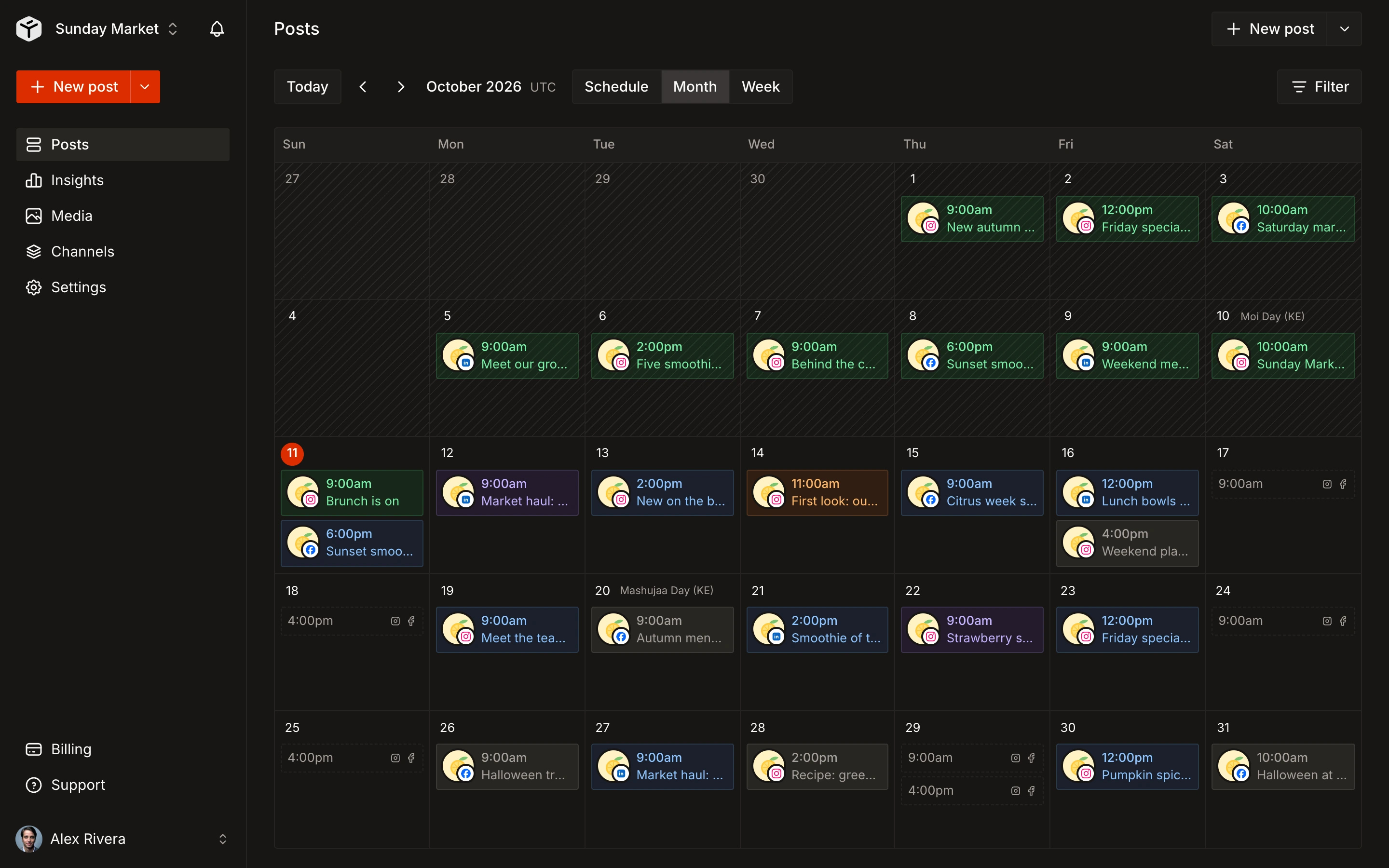Expand the Alex Rivera account menu
The width and height of the screenshot is (1389, 868).
point(223,839)
